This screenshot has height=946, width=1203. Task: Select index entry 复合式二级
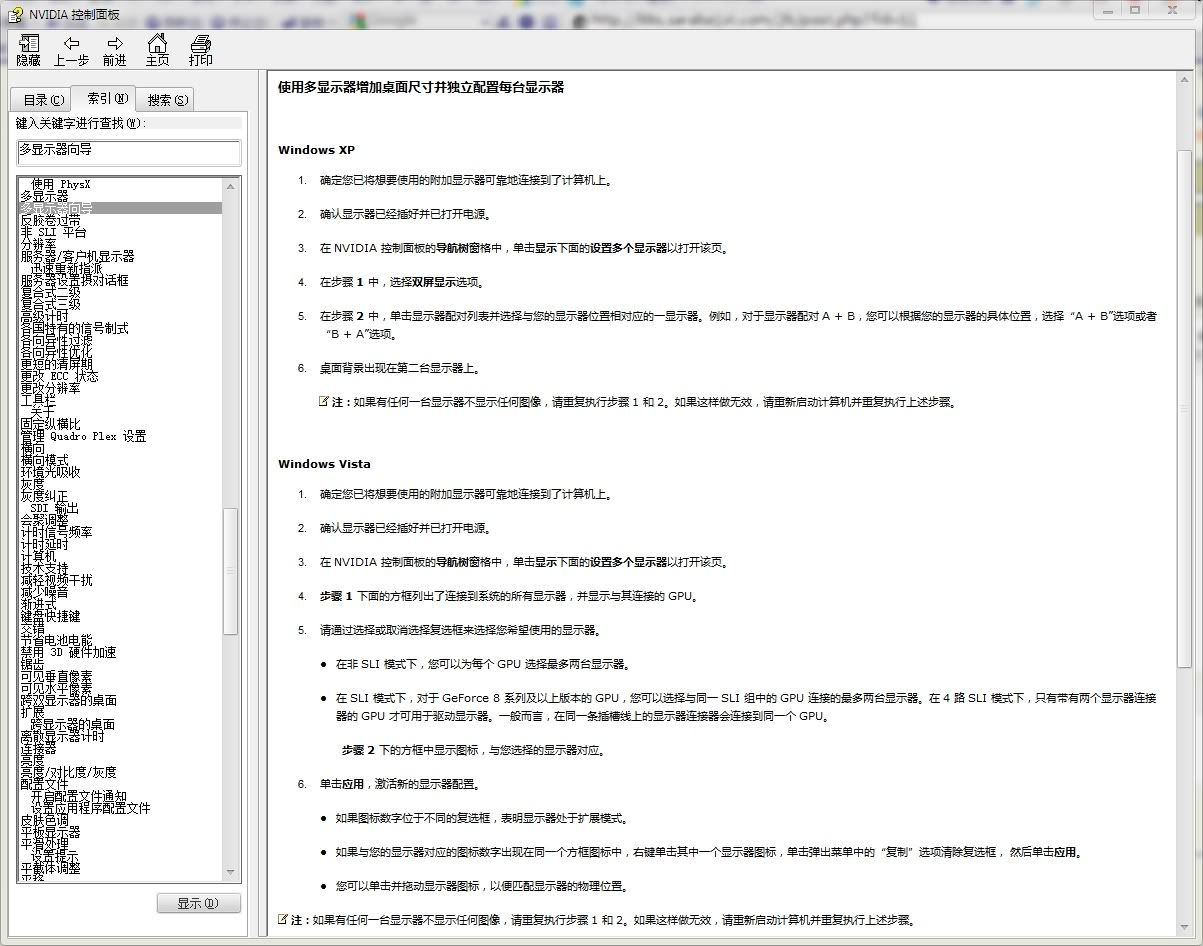[x=50, y=293]
